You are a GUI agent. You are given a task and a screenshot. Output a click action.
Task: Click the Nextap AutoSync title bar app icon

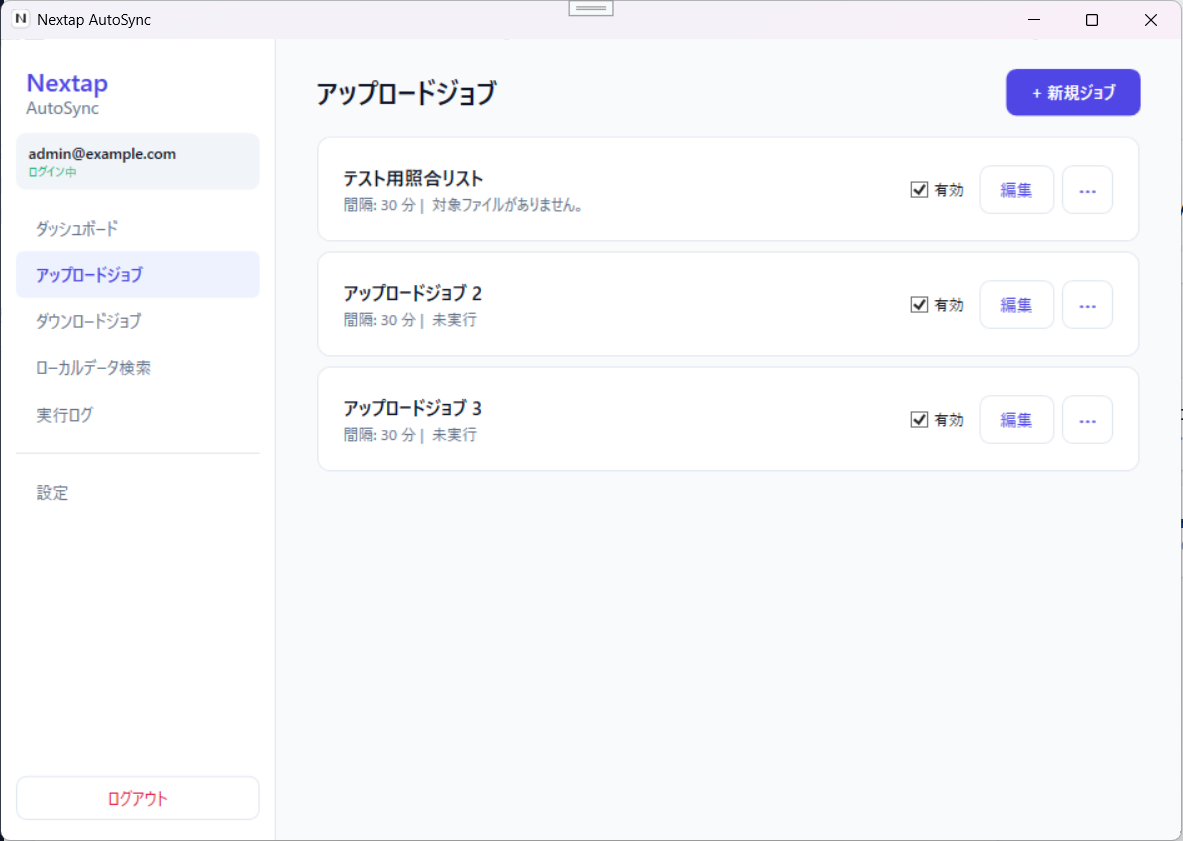[x=21, y=19]
